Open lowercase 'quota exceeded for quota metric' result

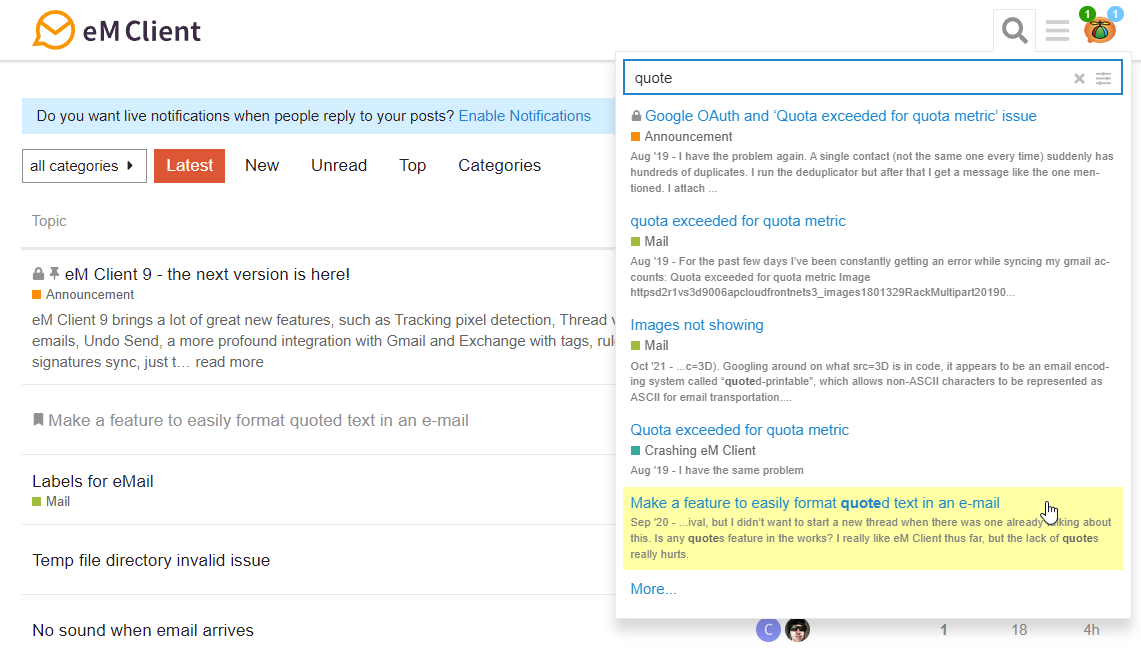coord(738,221)
